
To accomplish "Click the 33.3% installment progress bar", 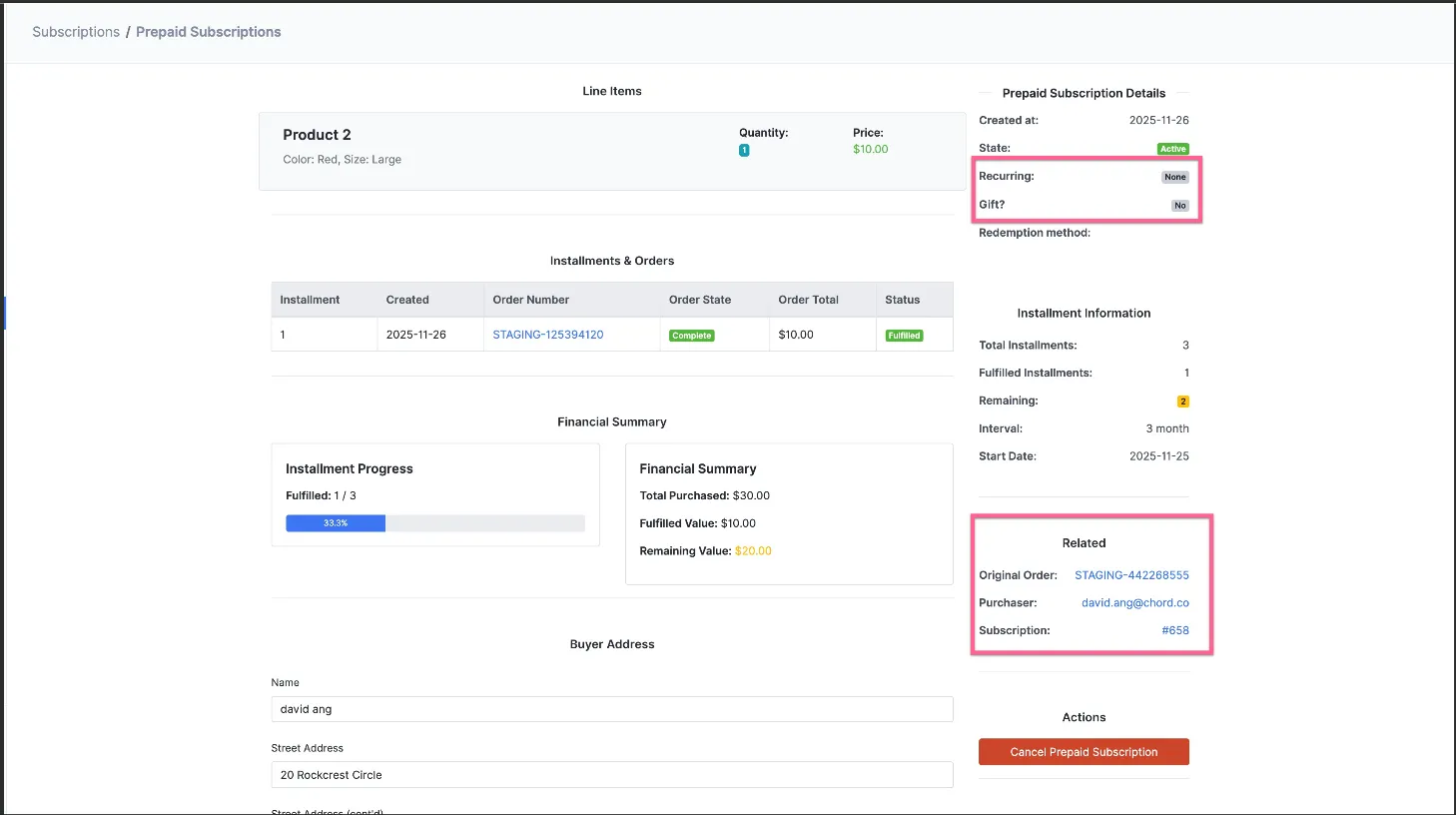I will (x=336, y=523).
